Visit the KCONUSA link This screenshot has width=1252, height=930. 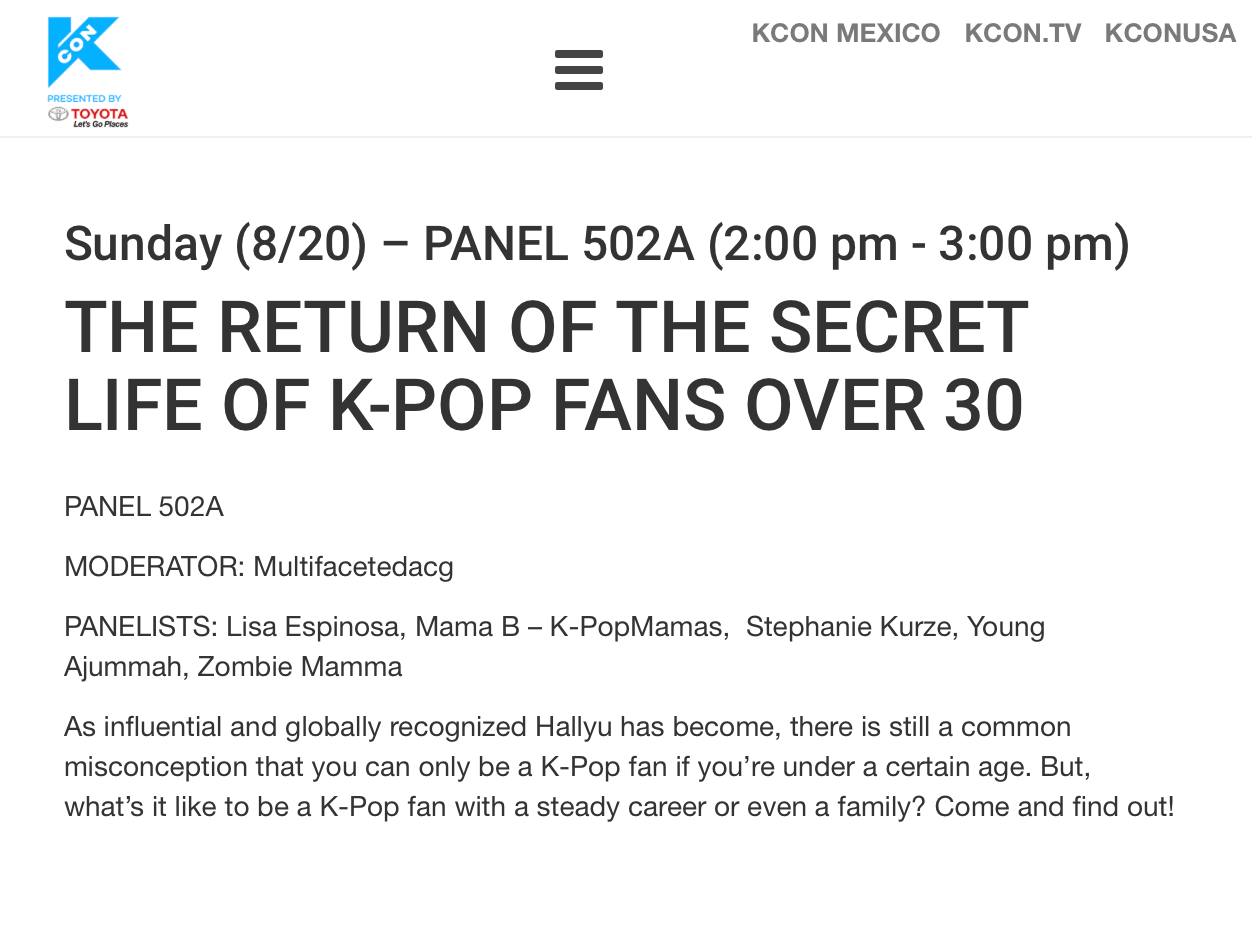tap(1170, 33)
